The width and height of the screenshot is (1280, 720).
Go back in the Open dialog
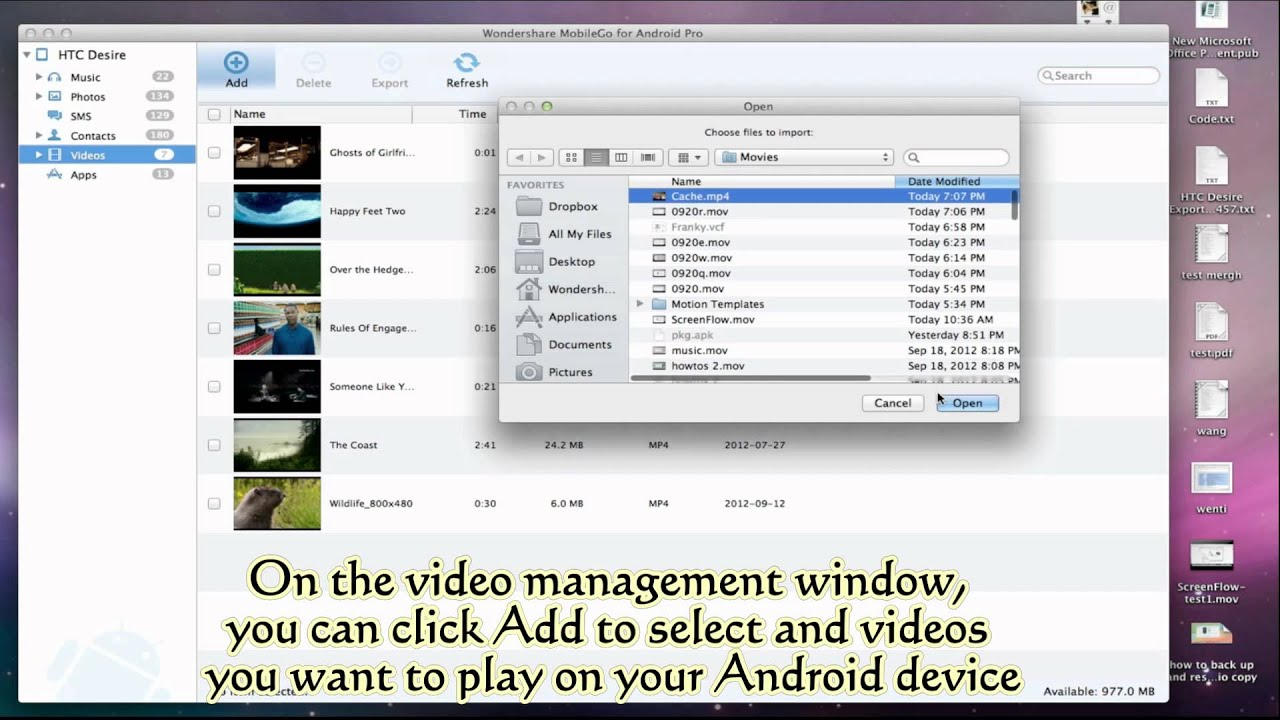point(519,157)
